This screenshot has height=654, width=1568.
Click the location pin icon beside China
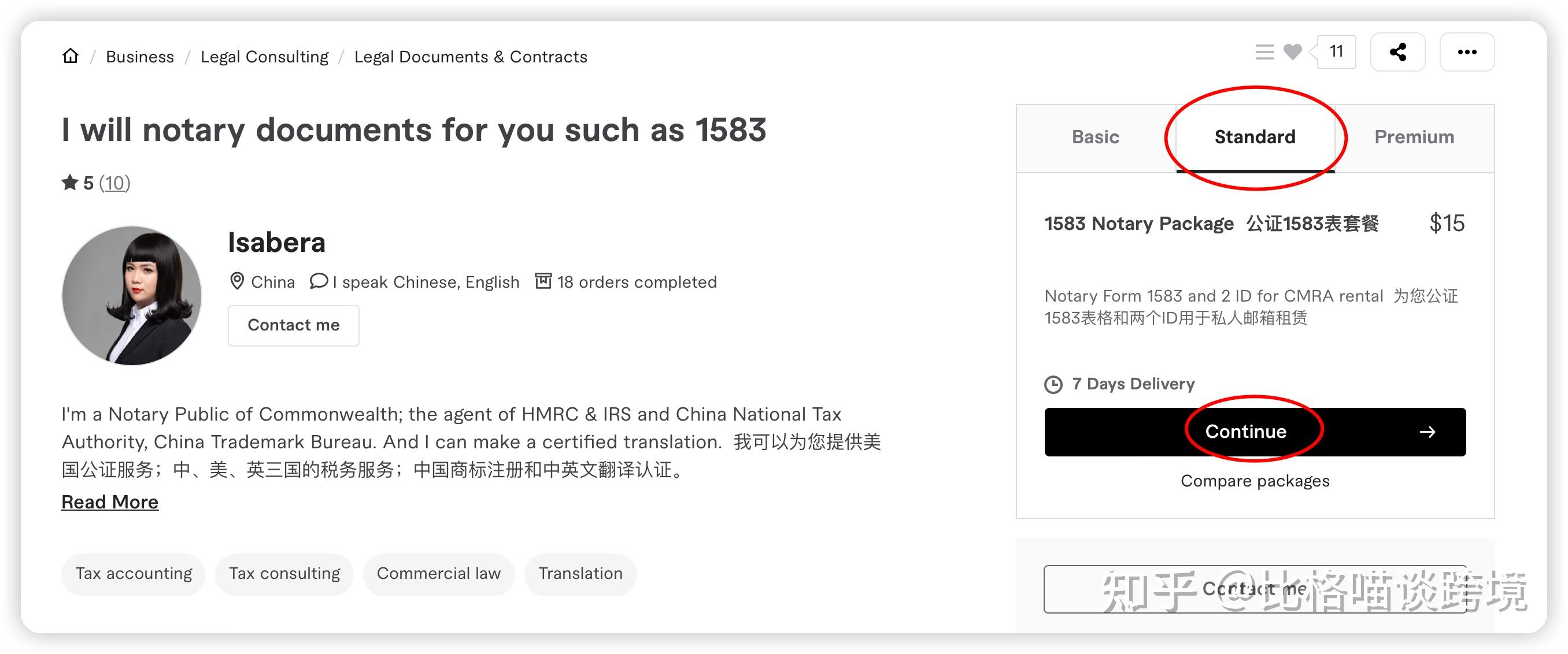click(238, 281)
